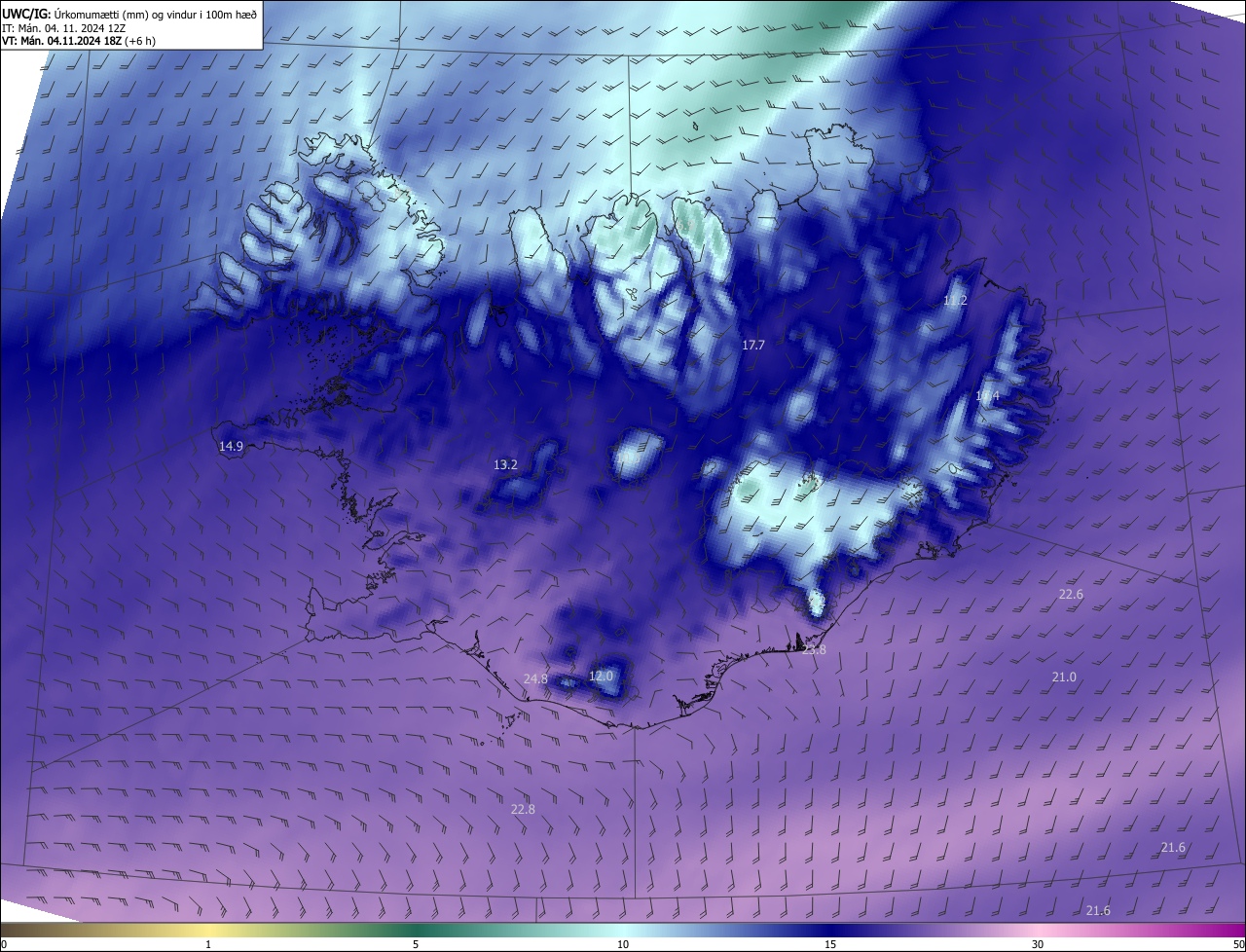The width and height of the screenshot is (1246, 952).
Task: Click the 5 tick on color scale
Action: (x=416, y=944)
